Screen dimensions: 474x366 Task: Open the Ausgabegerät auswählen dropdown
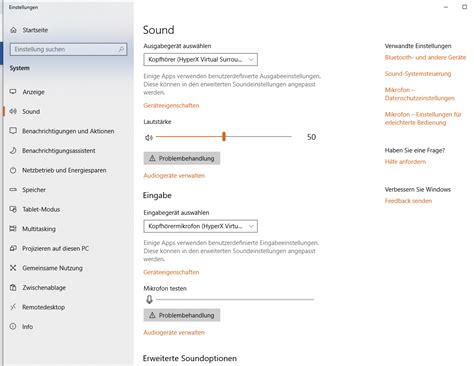click(x=200, y=60)
